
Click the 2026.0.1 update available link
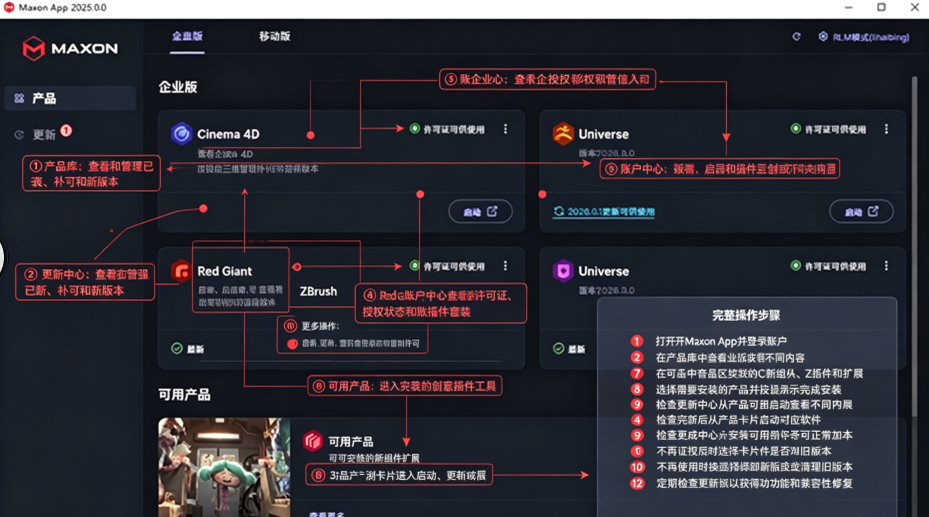[x=604, y=211]
